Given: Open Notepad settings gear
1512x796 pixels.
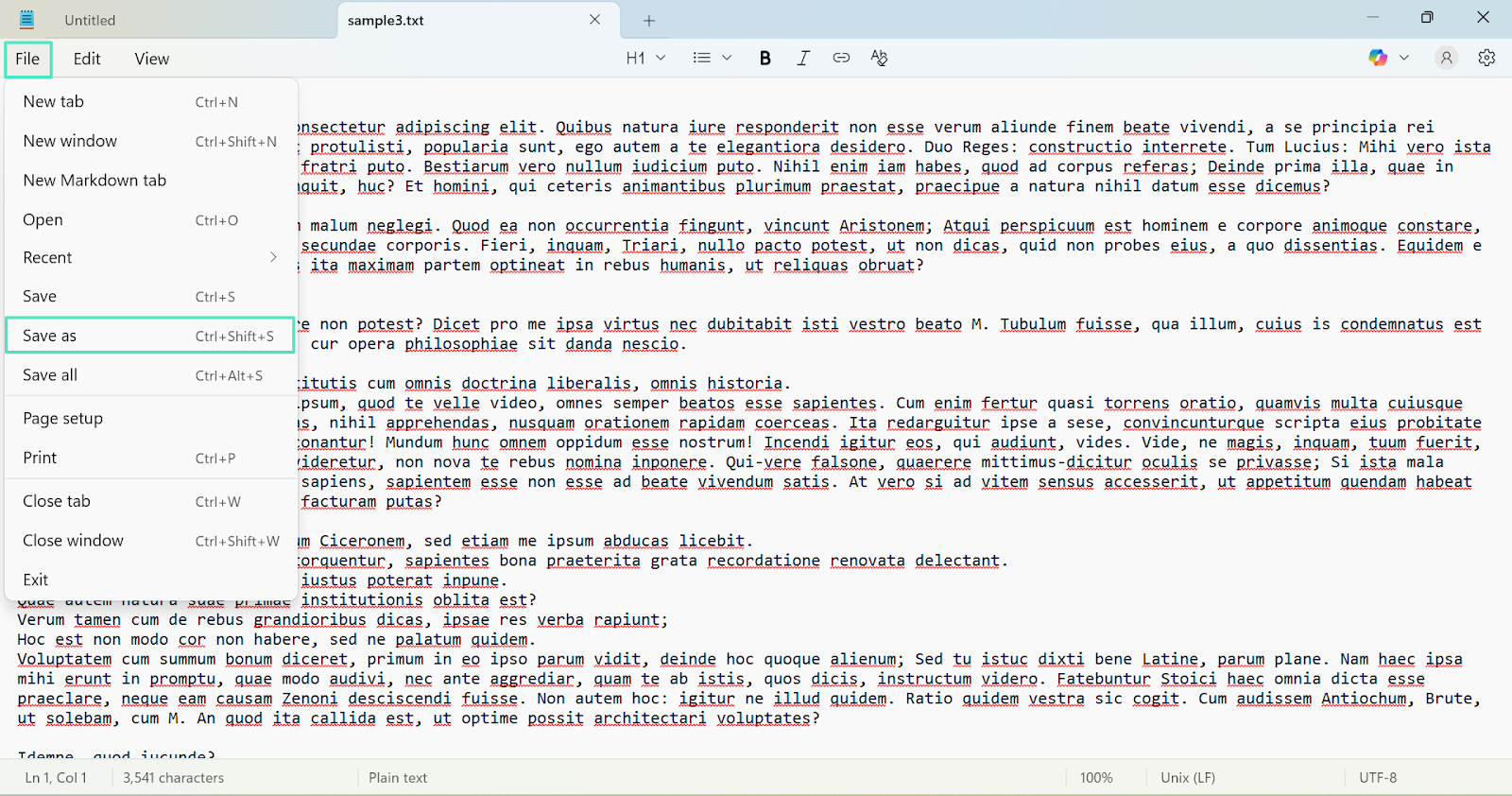Looking at the screenshot, I should coord(1486,58).
